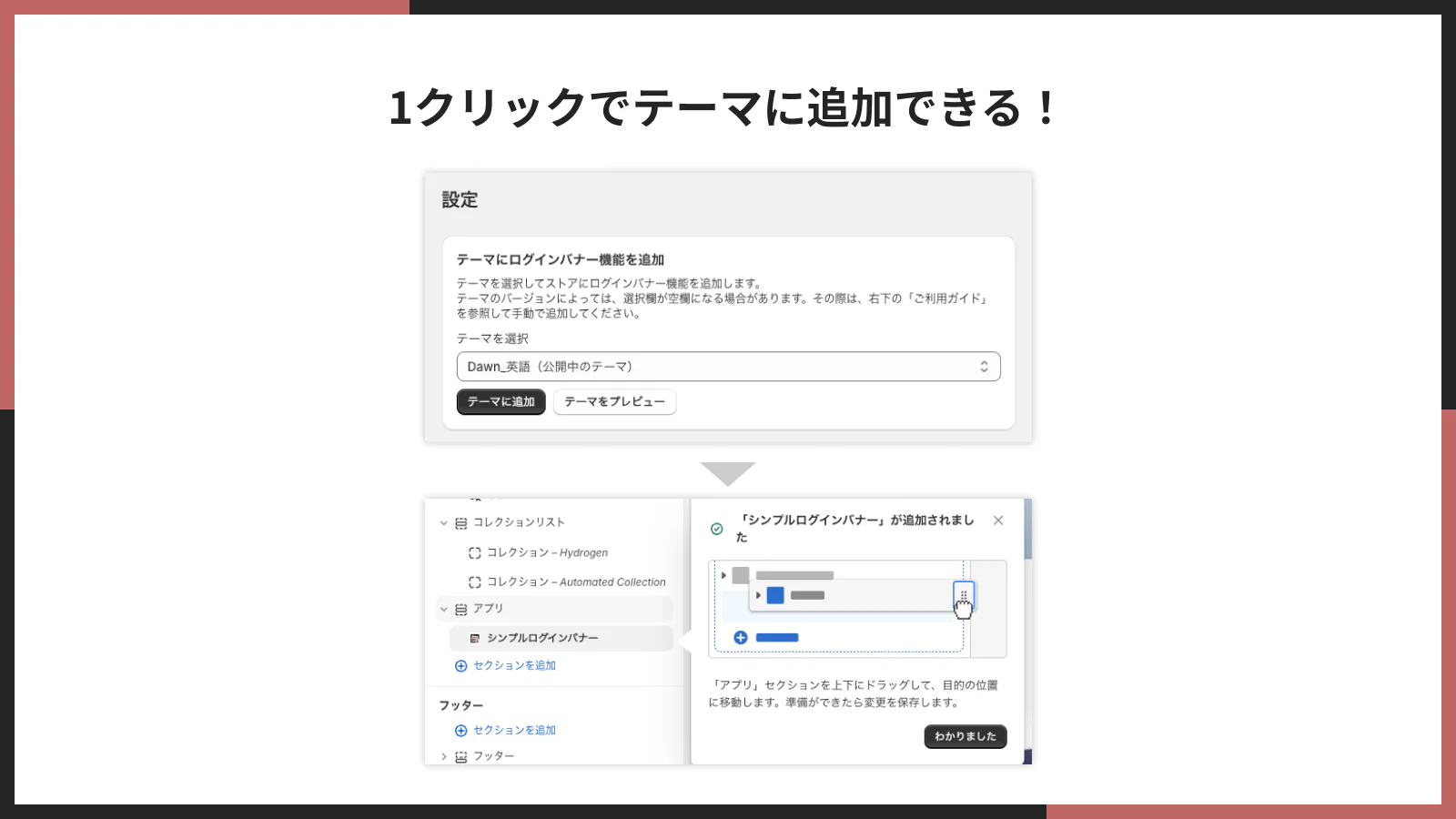Click the アプリ section label
Image resolution: width=1456 pixels, height=819 pixels.
coord(488,609)
